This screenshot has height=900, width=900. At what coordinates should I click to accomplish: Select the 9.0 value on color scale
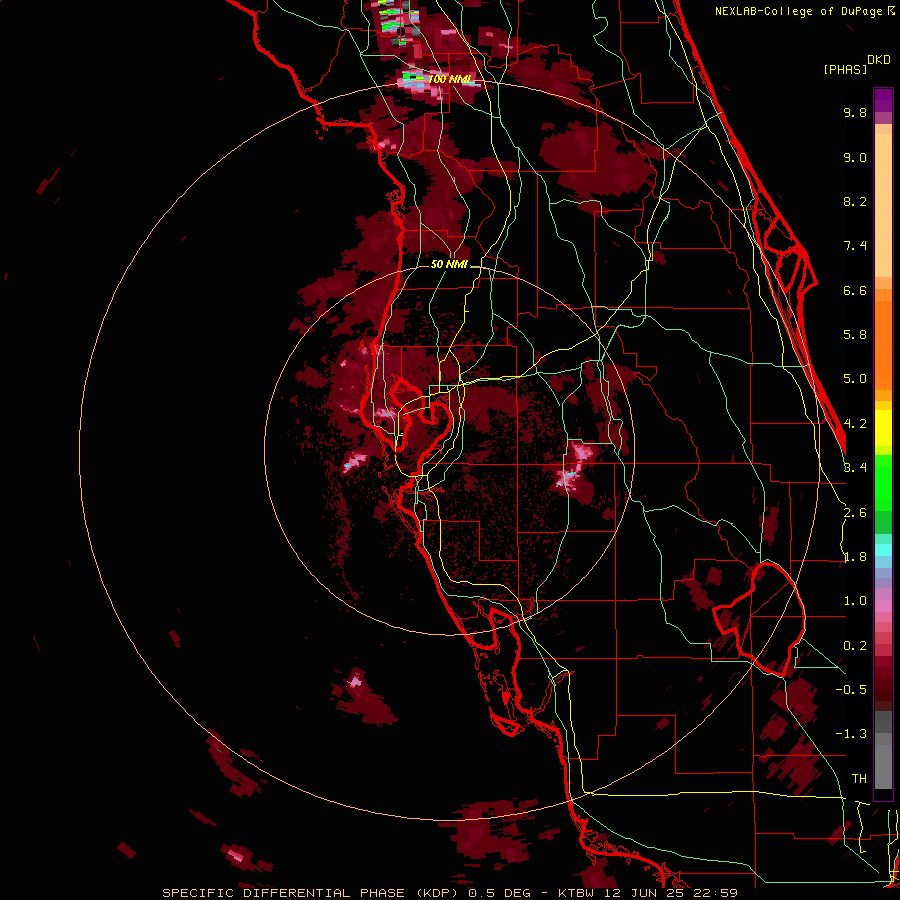point(855,157)
